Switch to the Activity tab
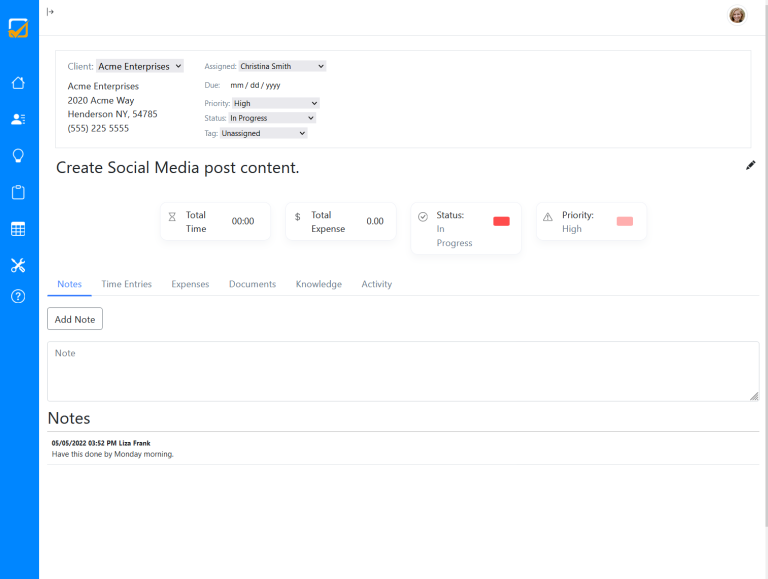768x579 pixels. coord(377,284)
